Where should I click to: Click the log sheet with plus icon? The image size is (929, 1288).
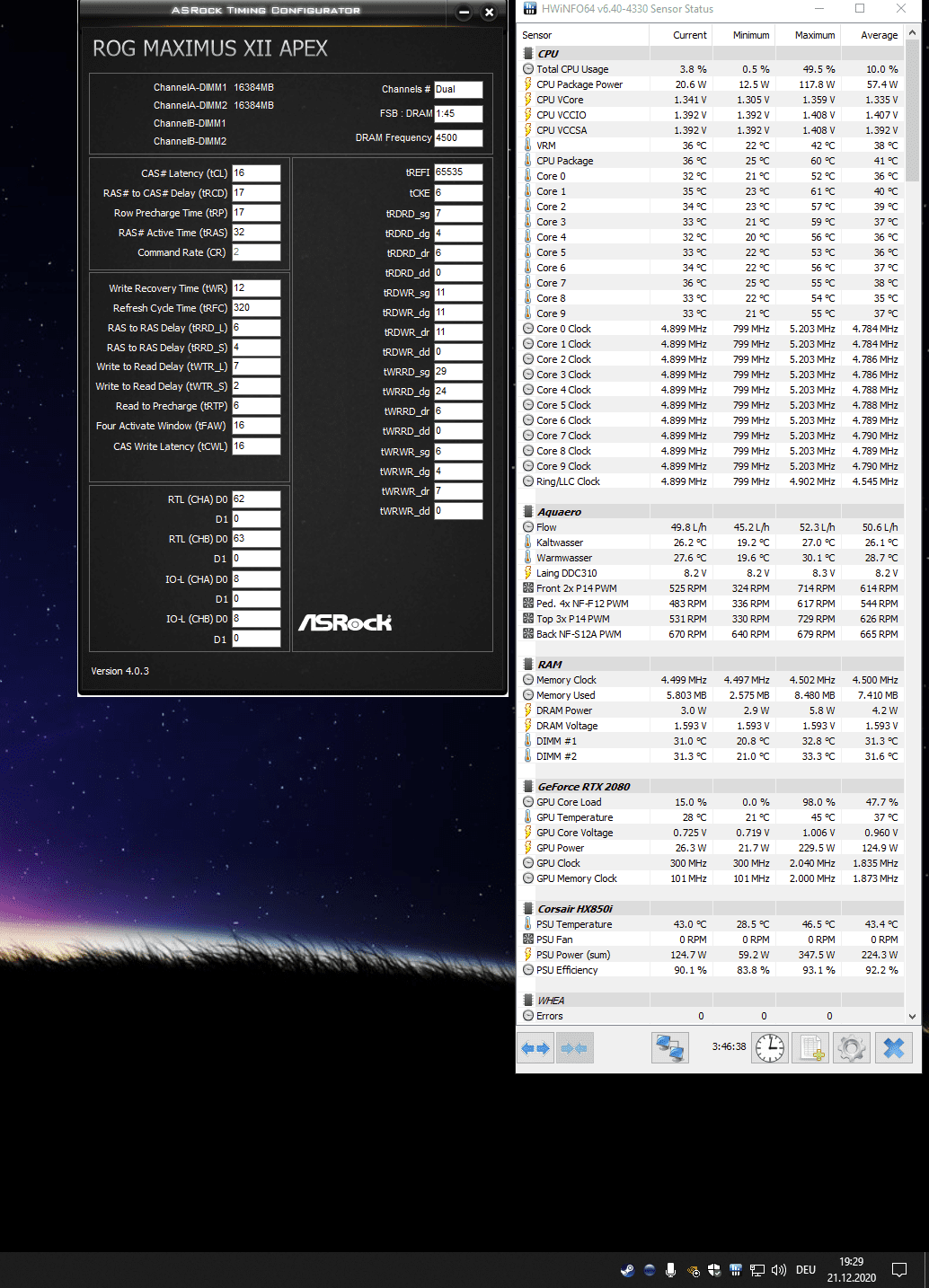coord(811,1047)
